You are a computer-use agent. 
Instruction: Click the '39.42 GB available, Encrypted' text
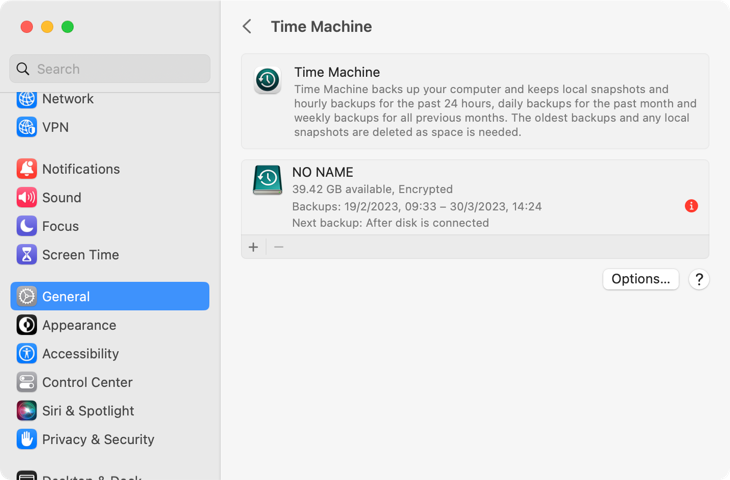pos(372,189)
